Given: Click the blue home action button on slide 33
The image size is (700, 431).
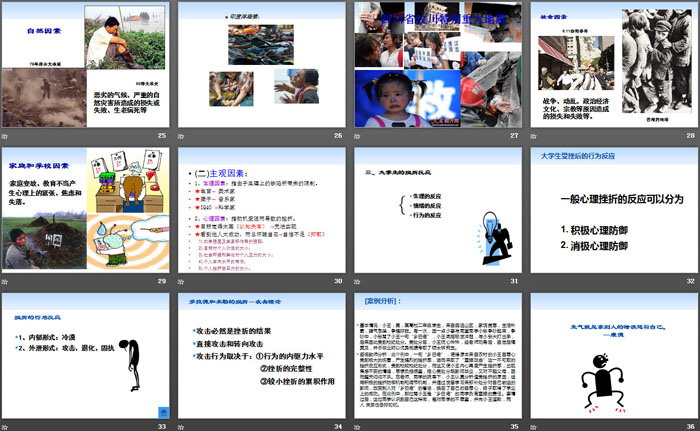Looking at the screenshot, I should click(x=163, y=412).
